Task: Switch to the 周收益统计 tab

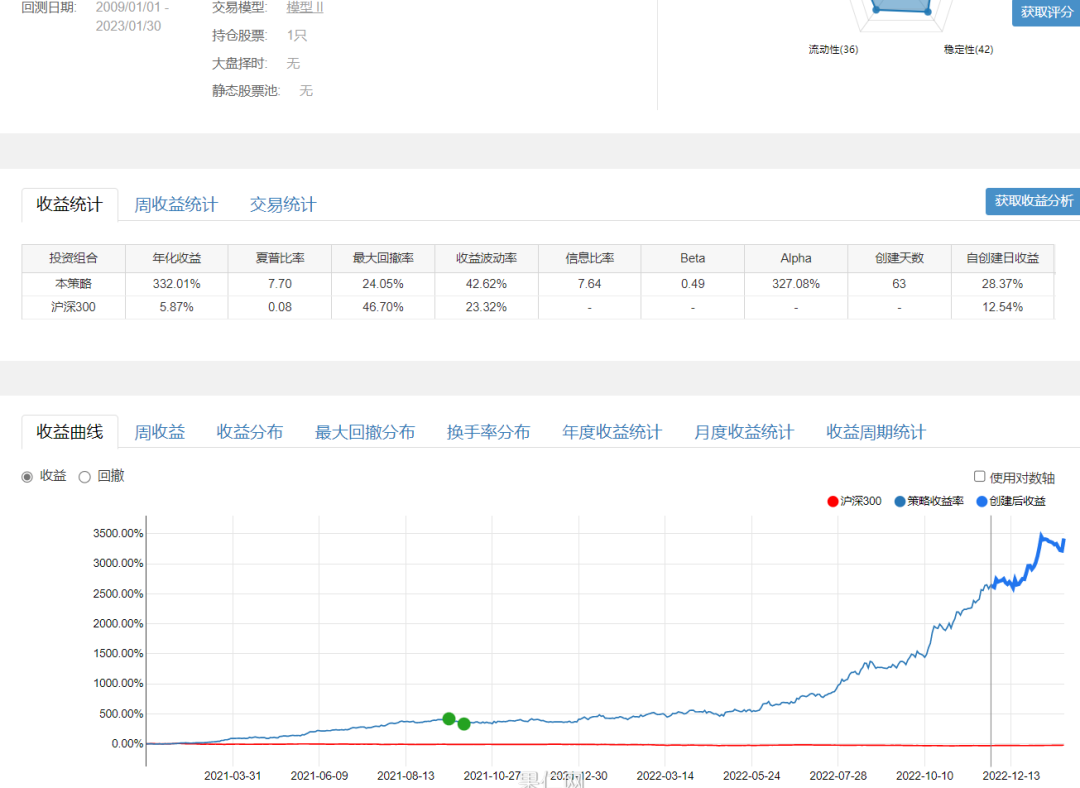Action: 176,205
